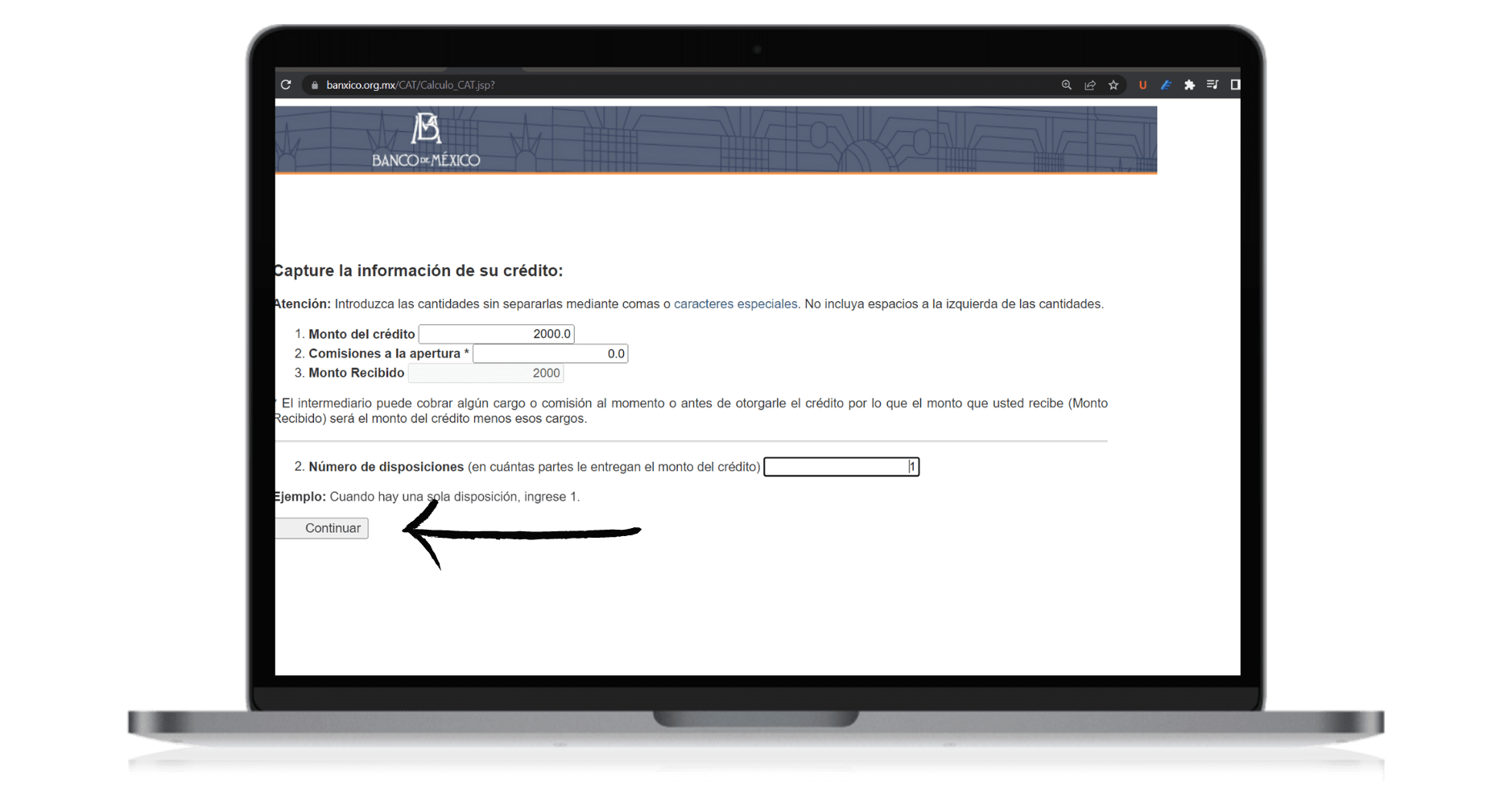The height and width of the screenshot is (805, 1512).
Task: Open the 'caracteres especiales' link
Action: [735, 303]
